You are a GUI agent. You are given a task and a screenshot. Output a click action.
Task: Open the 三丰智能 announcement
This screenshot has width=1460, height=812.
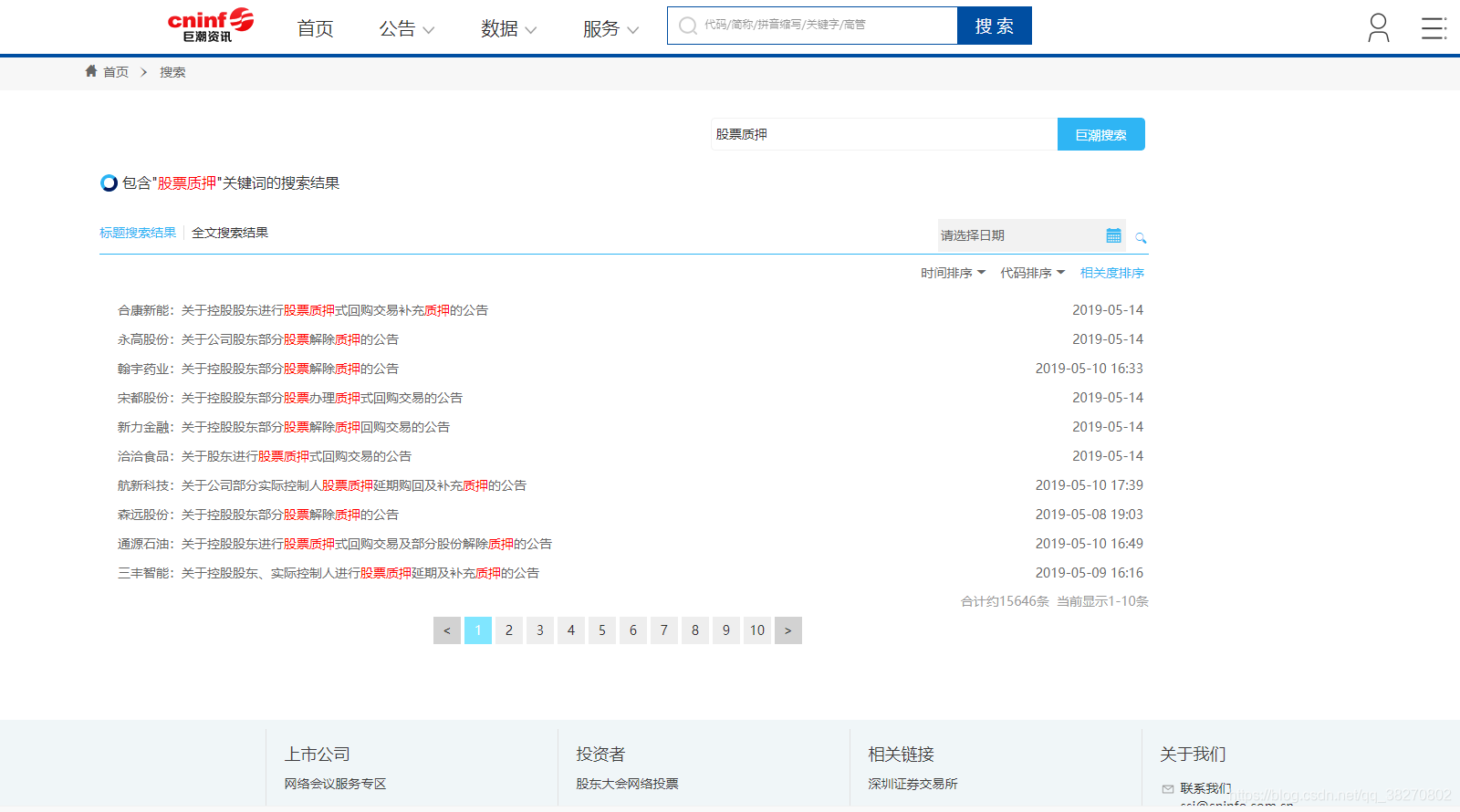click(x=328, y=573)
